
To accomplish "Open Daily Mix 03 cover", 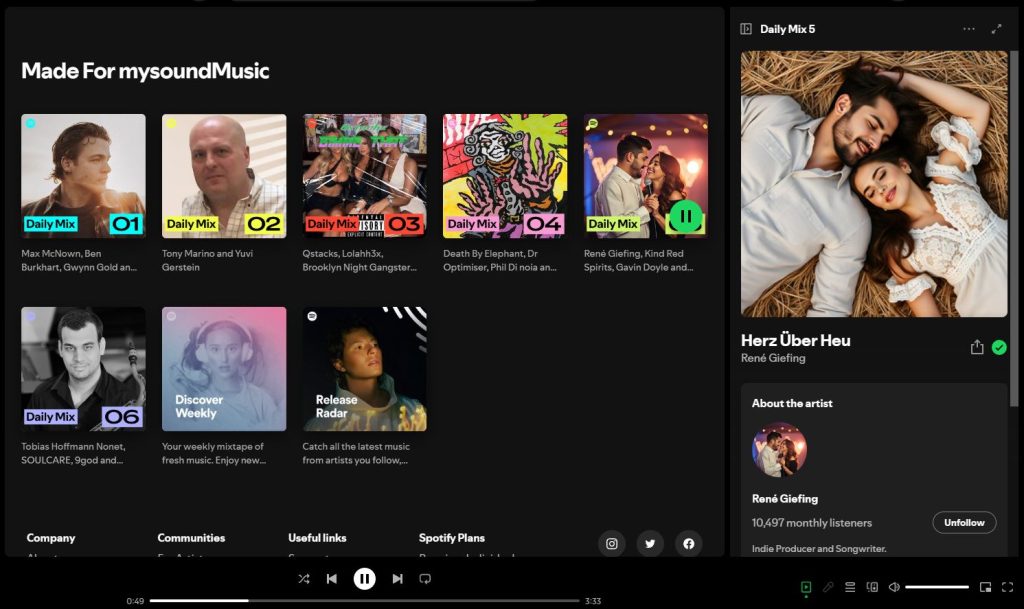I will click(364, 176).
